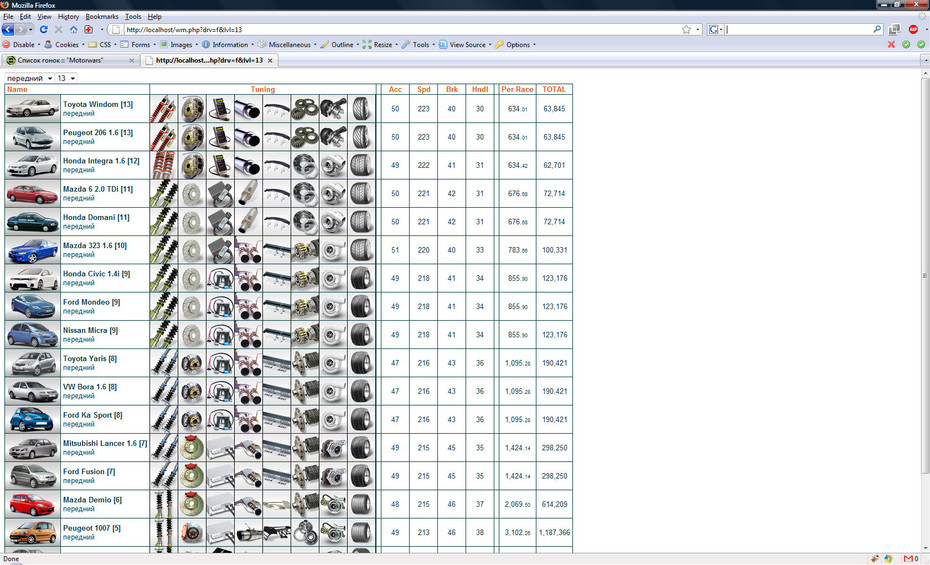The width and height of the screenshot is (930, 565).
Task: Click the turbo icon for VW Bora 1.6
Action: tap(333, 391)
